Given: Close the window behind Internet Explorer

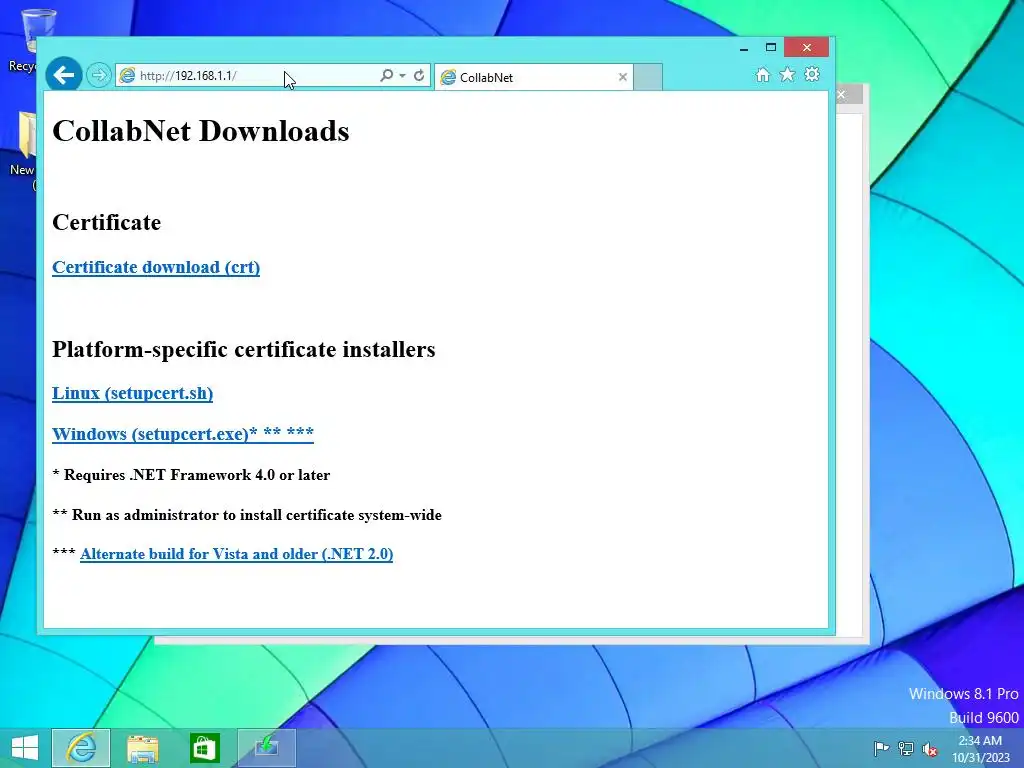Looking at the screenshot, I should (841, 95).
